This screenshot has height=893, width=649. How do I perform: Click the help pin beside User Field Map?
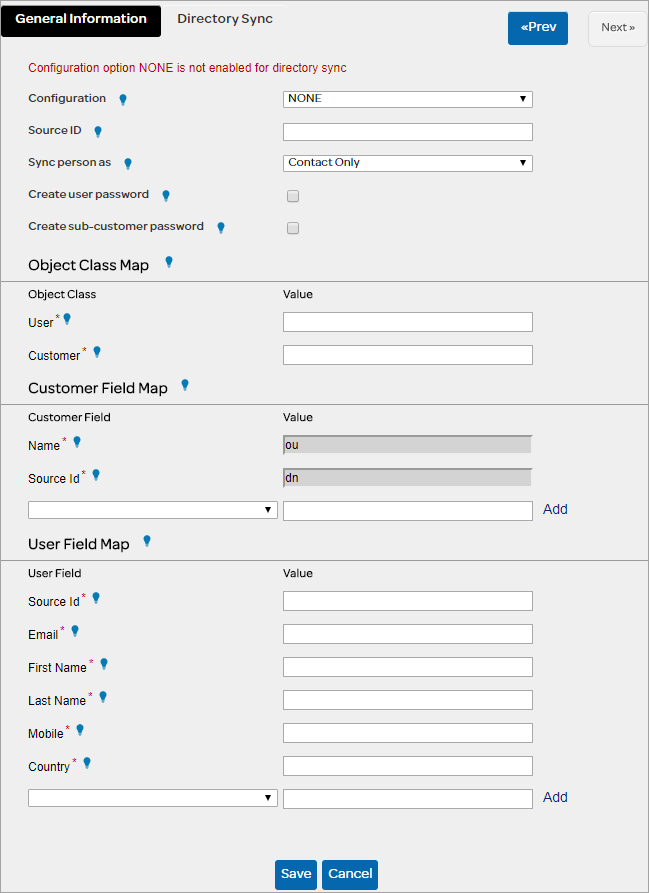pos(147,541)
